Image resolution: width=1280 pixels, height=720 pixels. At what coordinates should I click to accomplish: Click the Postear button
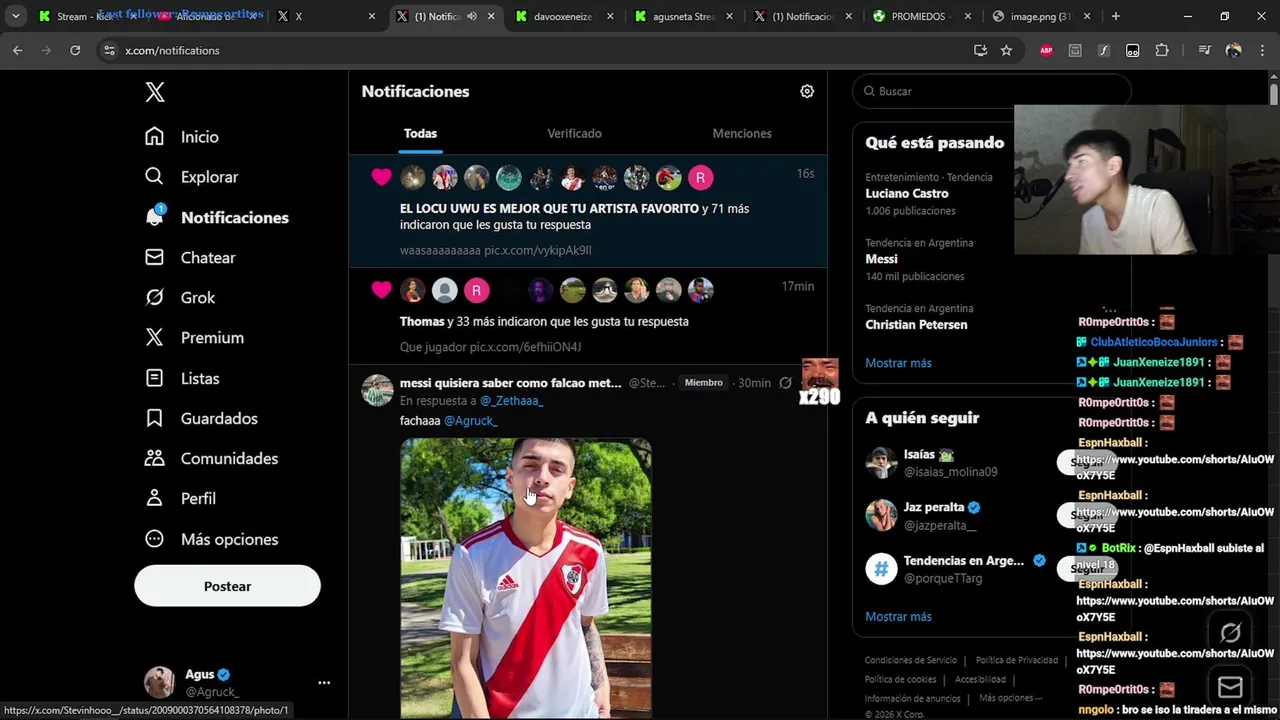[227, 586]
